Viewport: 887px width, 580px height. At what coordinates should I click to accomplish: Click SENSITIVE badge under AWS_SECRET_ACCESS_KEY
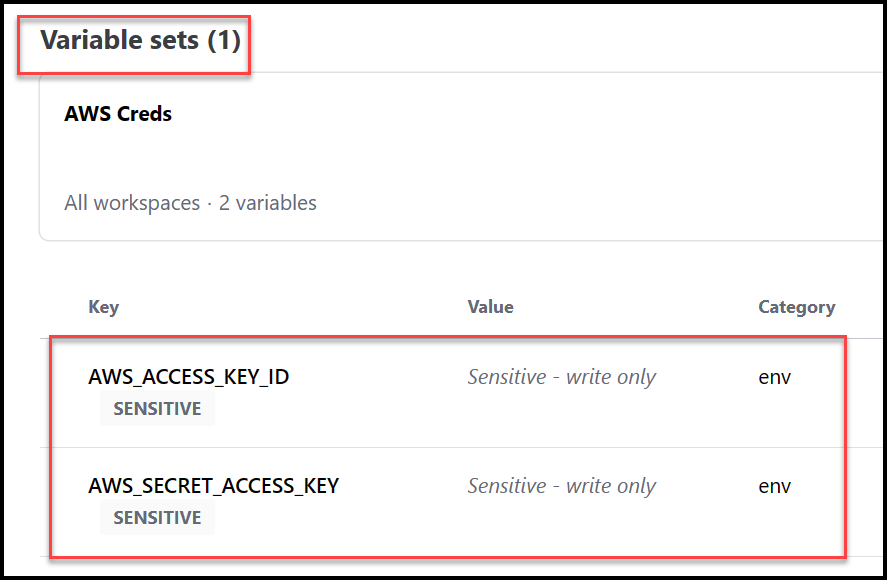pos(157,518)
